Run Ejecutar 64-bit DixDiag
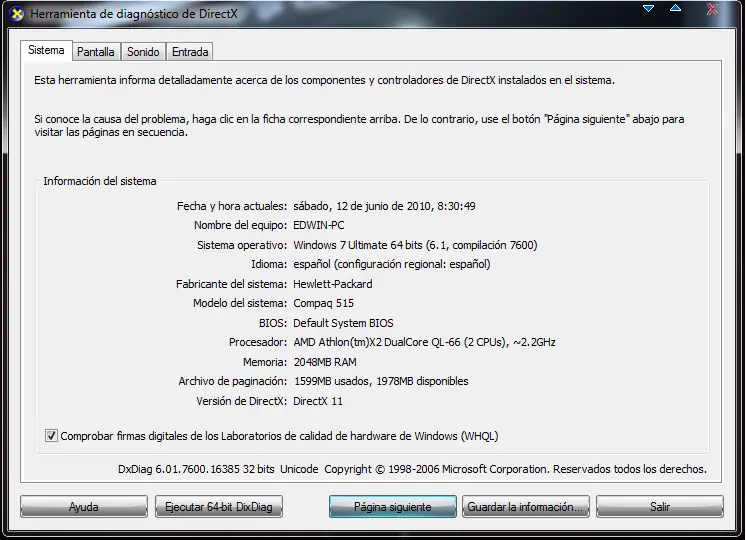 coord(219,507)
